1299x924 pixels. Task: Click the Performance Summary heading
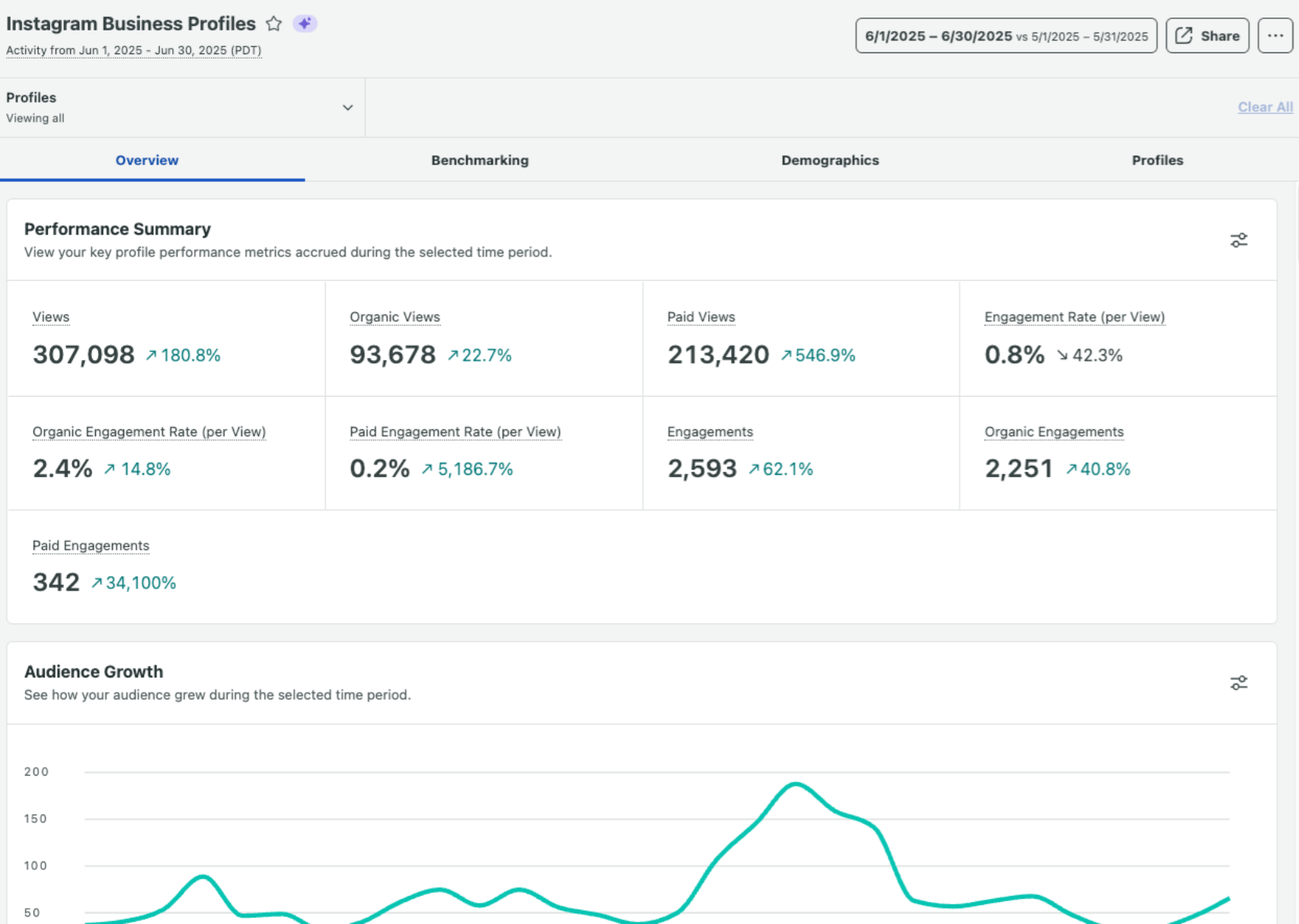117,229
